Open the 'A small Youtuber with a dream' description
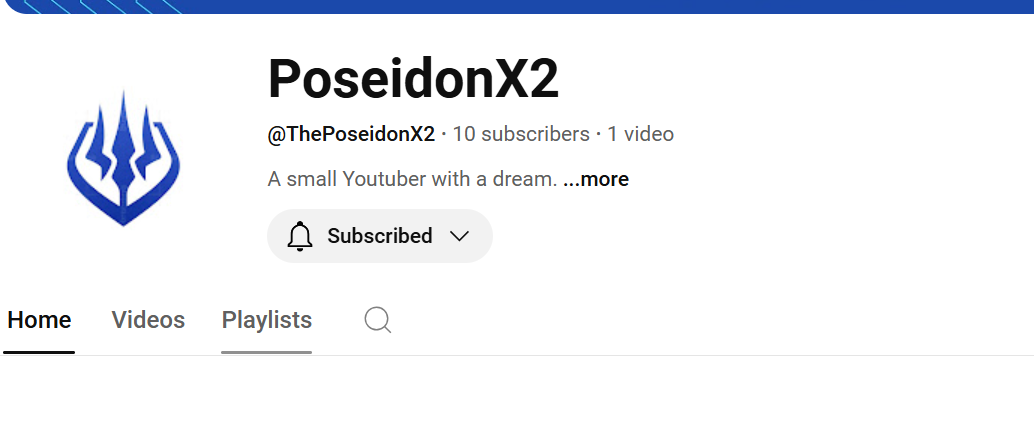This screenshot has height=441, width=1034. click(x=413, y=179)
